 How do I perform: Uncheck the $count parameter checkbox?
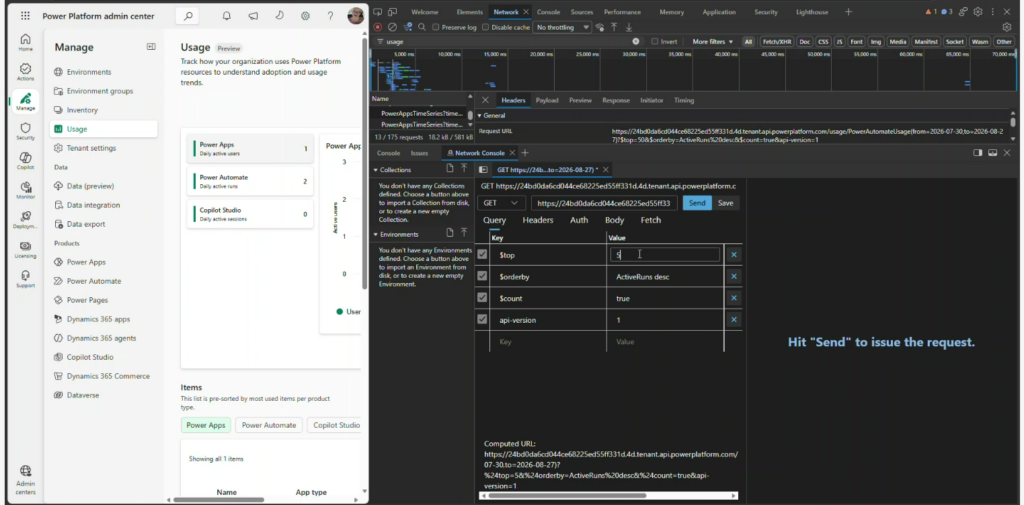coord(482,298)
